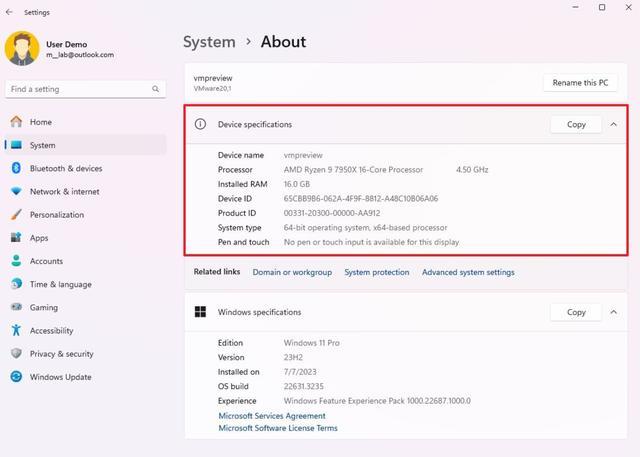This screenshot has height=457, width=640.
Task: Go to Network & internet settings
Action: click(85, 191)
